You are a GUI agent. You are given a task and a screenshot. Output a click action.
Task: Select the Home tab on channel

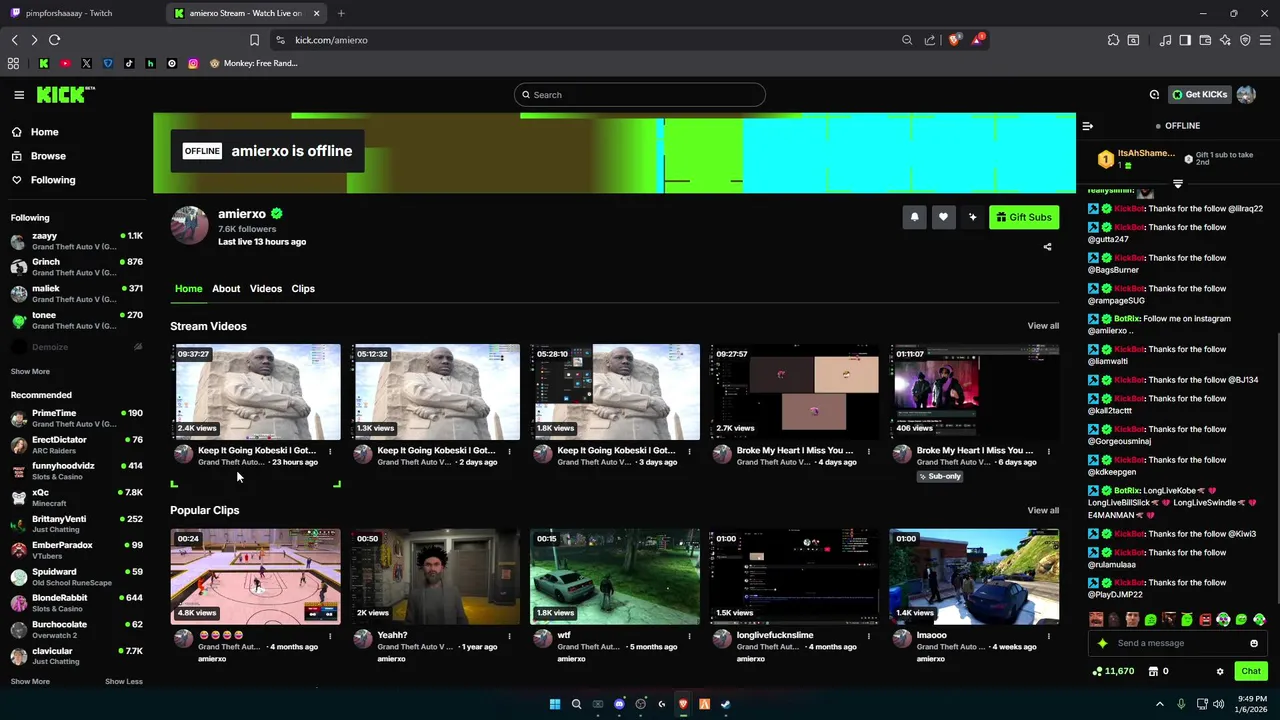click(x=188, y=289)
